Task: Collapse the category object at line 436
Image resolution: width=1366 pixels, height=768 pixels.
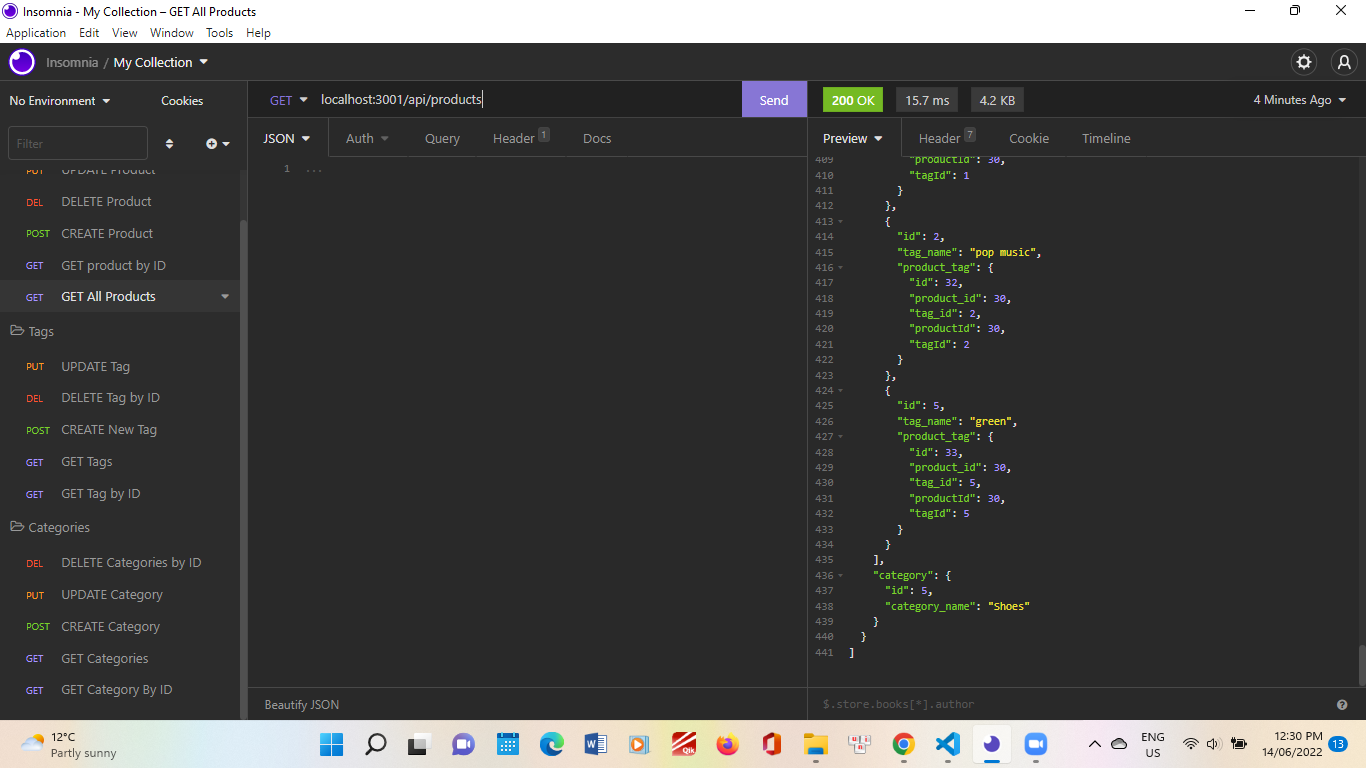Action: (x=841, y=576)
